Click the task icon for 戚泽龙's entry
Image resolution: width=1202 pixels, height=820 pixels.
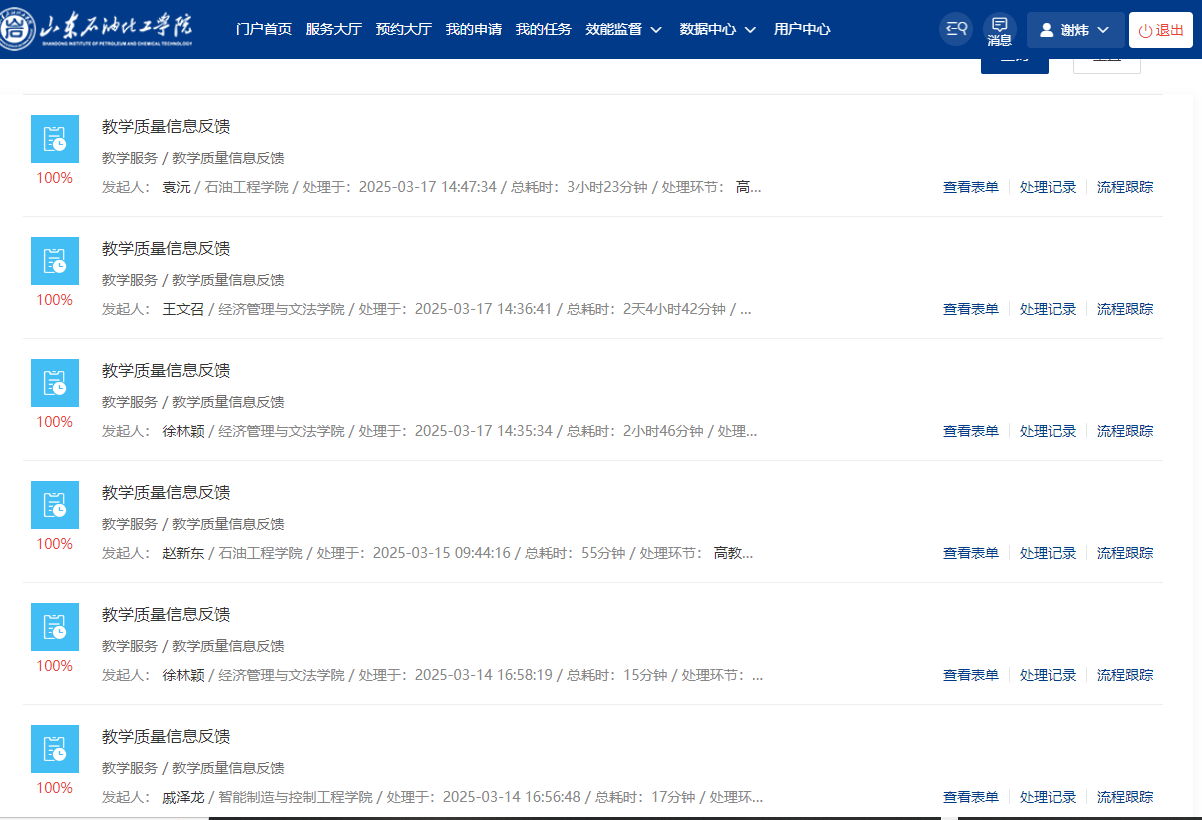(x=55, y=749)
